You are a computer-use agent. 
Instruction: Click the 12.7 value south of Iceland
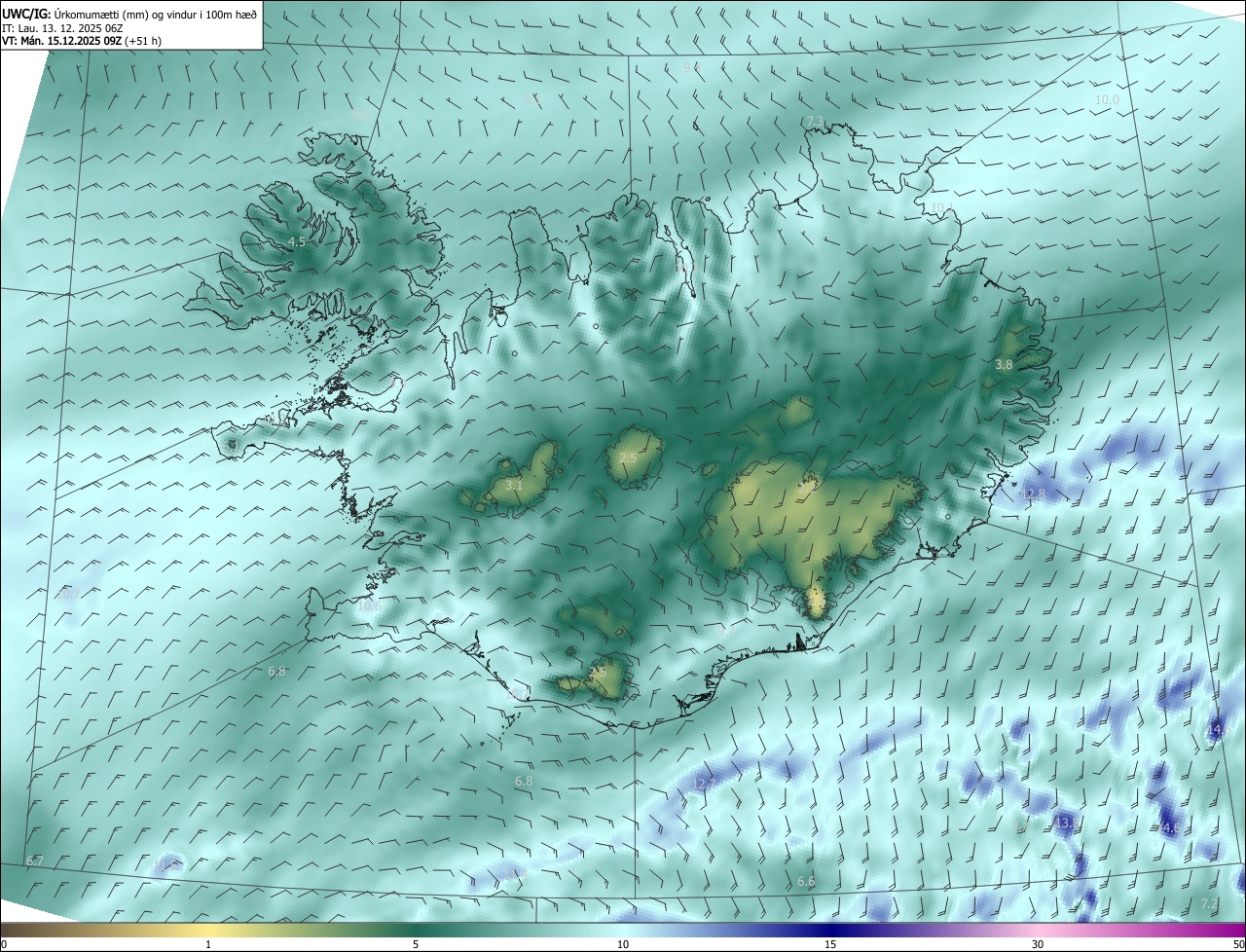[705, 784]
